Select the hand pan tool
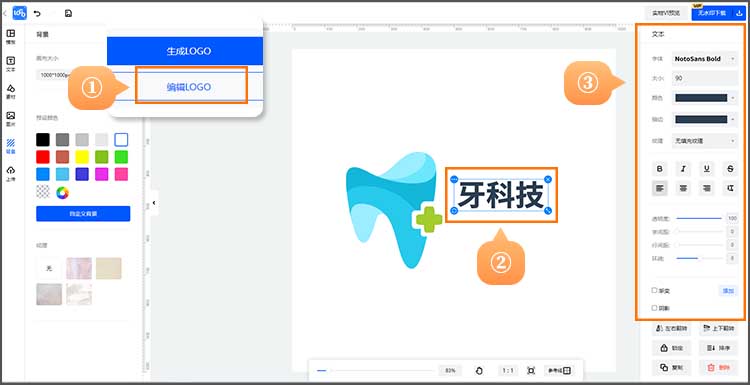Viewport: 750px width, 385px height. click(x=480, y=370)
